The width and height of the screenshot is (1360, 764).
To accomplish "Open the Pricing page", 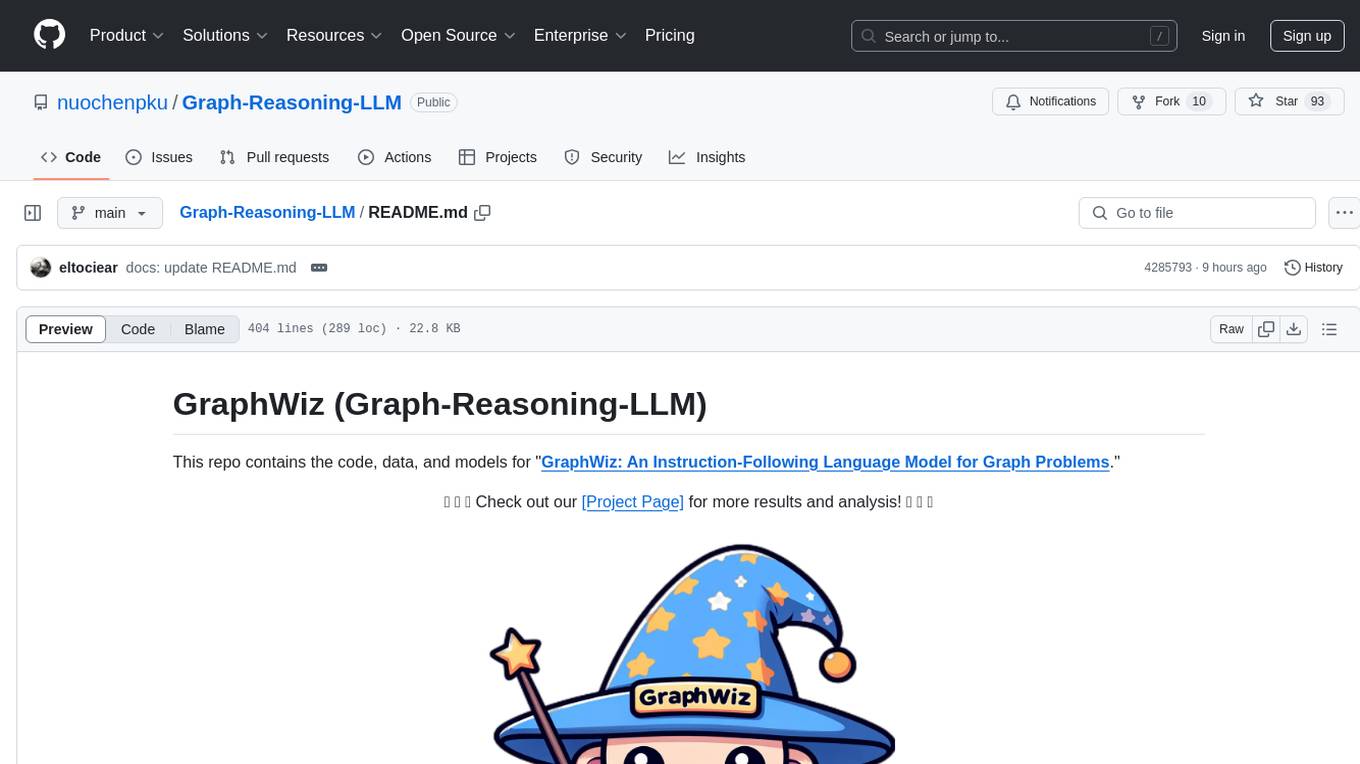I will pos(670,35).
